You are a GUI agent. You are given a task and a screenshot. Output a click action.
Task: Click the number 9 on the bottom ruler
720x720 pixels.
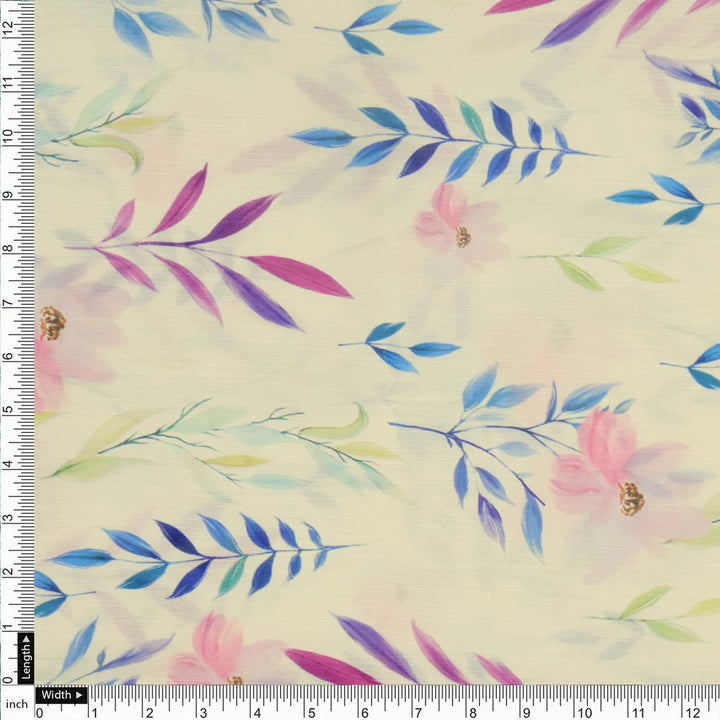(528, 712)
